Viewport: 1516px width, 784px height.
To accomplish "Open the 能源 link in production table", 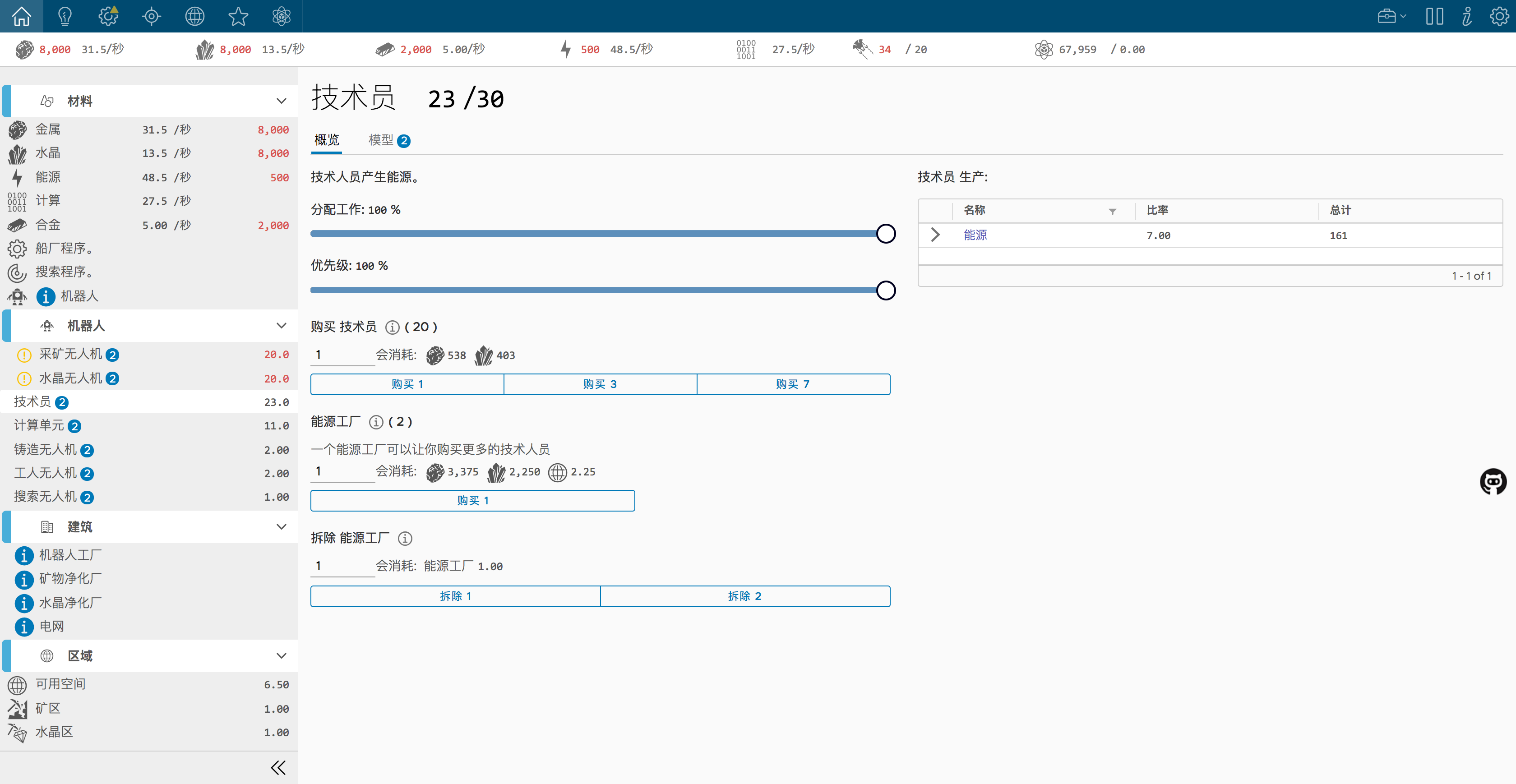I will (x=975, y=235).
